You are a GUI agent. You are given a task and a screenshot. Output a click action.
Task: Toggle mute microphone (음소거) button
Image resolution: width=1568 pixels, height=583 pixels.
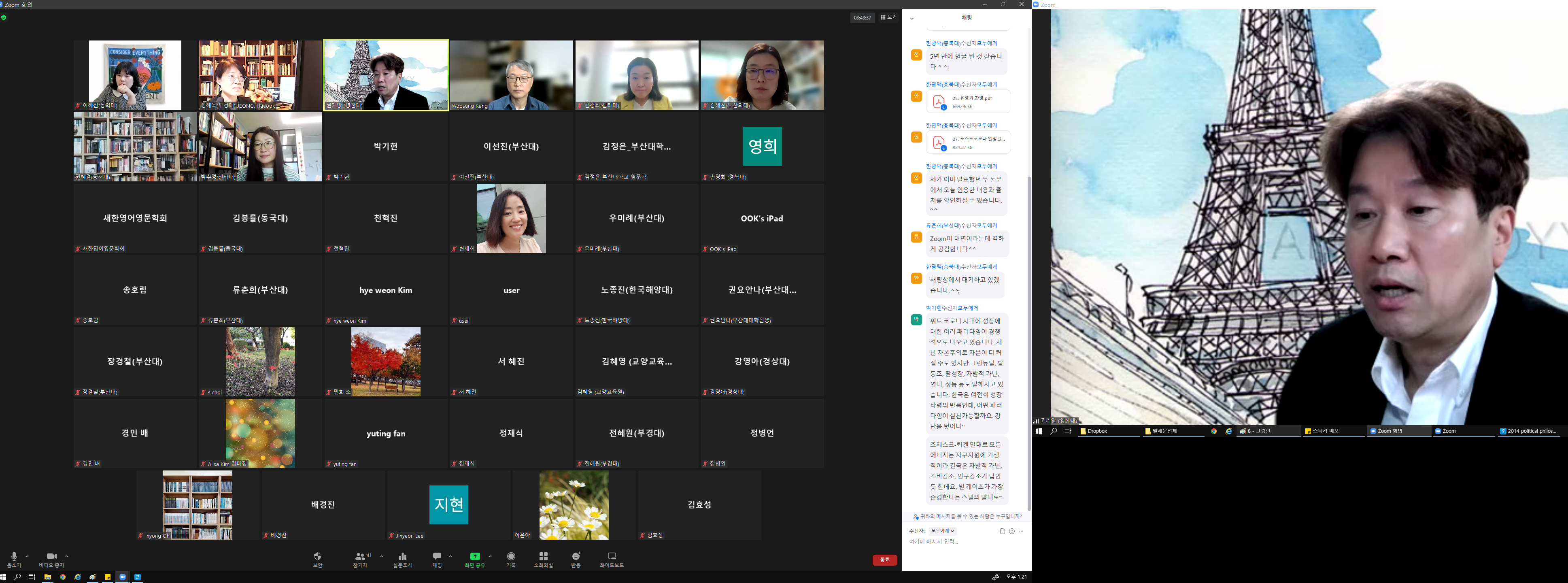[14, 556]
